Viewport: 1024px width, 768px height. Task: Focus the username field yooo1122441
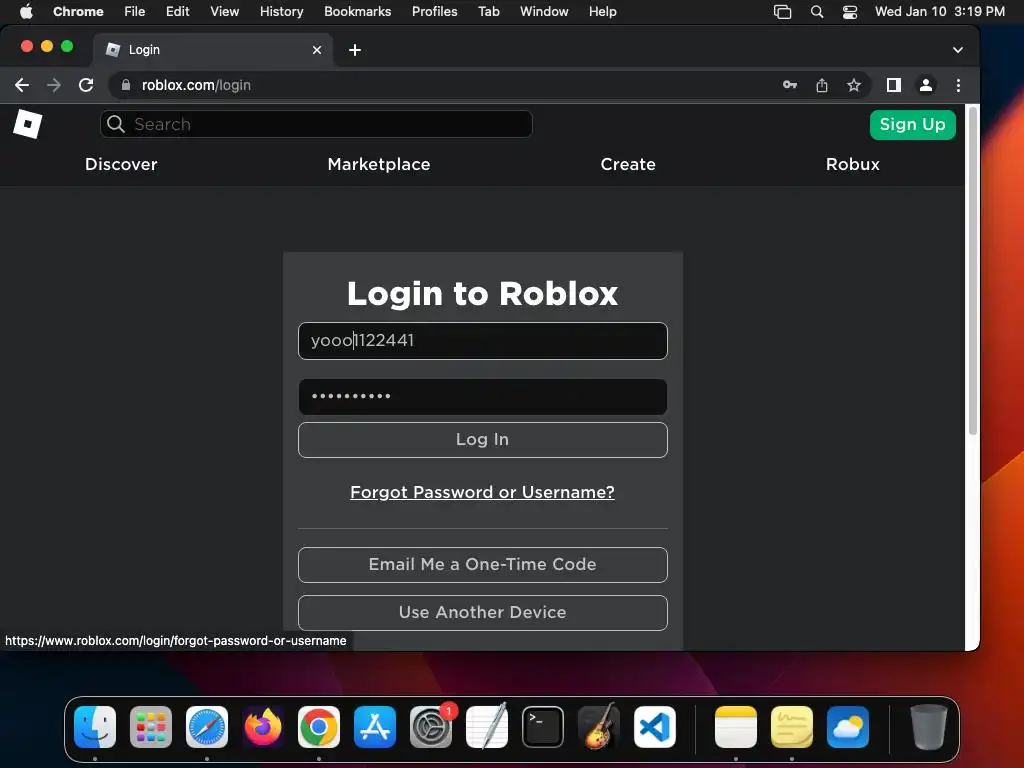483,341
